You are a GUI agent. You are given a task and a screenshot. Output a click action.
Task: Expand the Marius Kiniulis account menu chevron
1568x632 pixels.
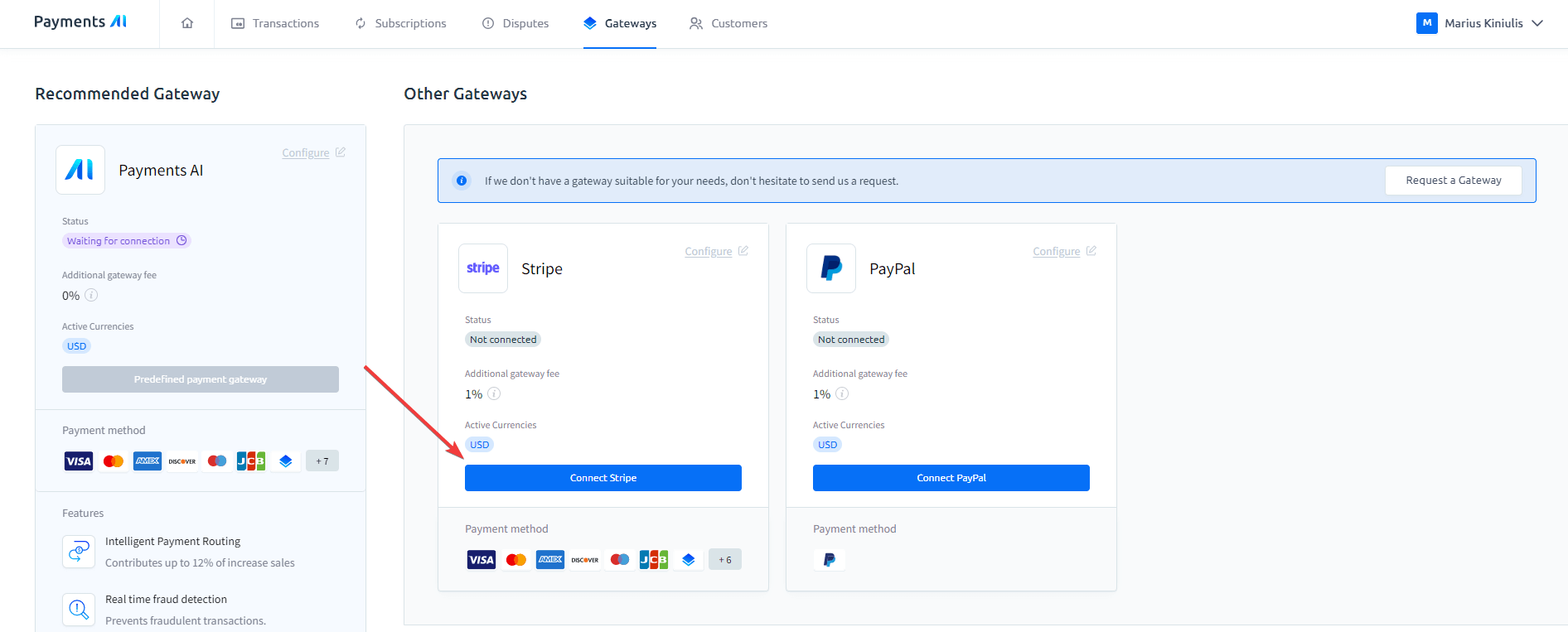coord(1537,23)
